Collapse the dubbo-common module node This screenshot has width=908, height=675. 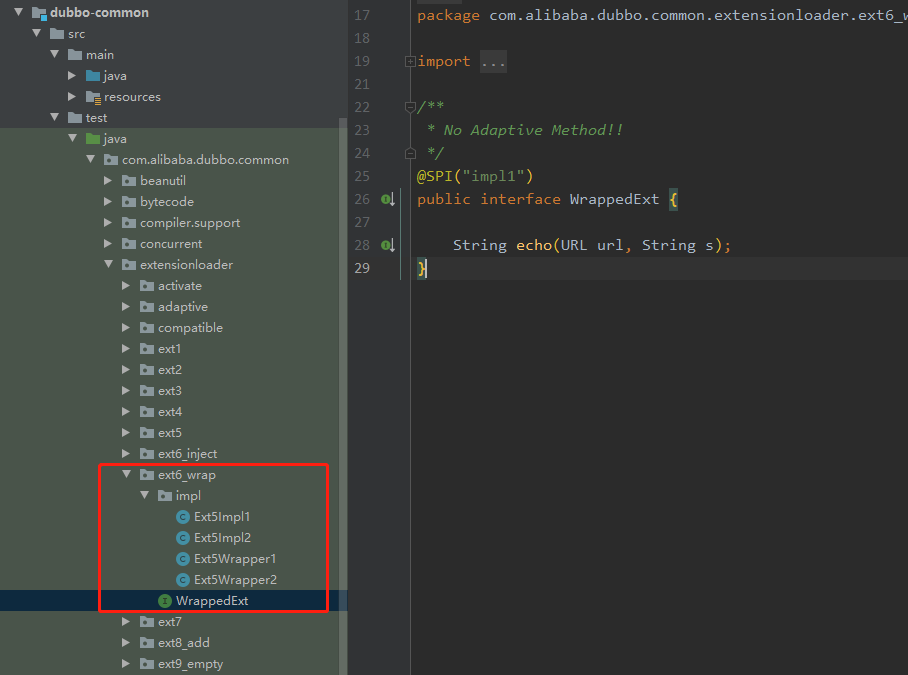point(19,12)
